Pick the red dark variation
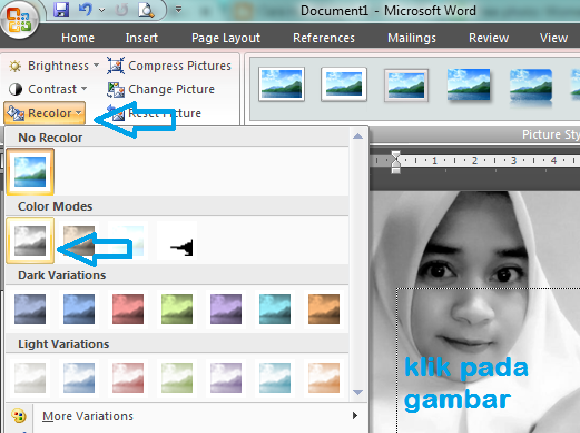This screenshot has width=580, height=433. click(x=128, y=309)
